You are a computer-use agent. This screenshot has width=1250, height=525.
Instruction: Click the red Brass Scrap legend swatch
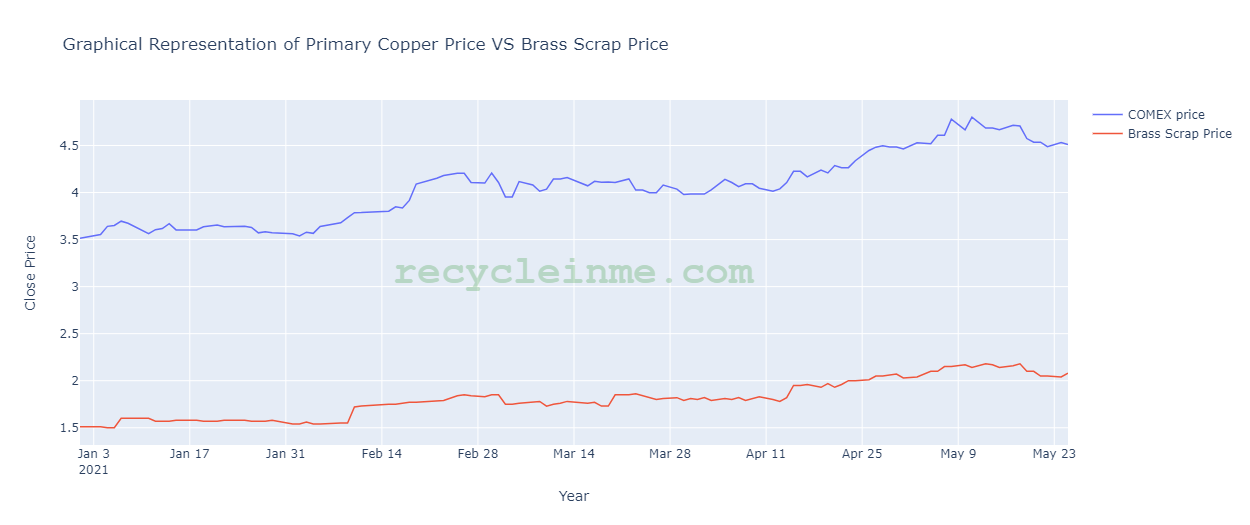(x=1107, y=134)
